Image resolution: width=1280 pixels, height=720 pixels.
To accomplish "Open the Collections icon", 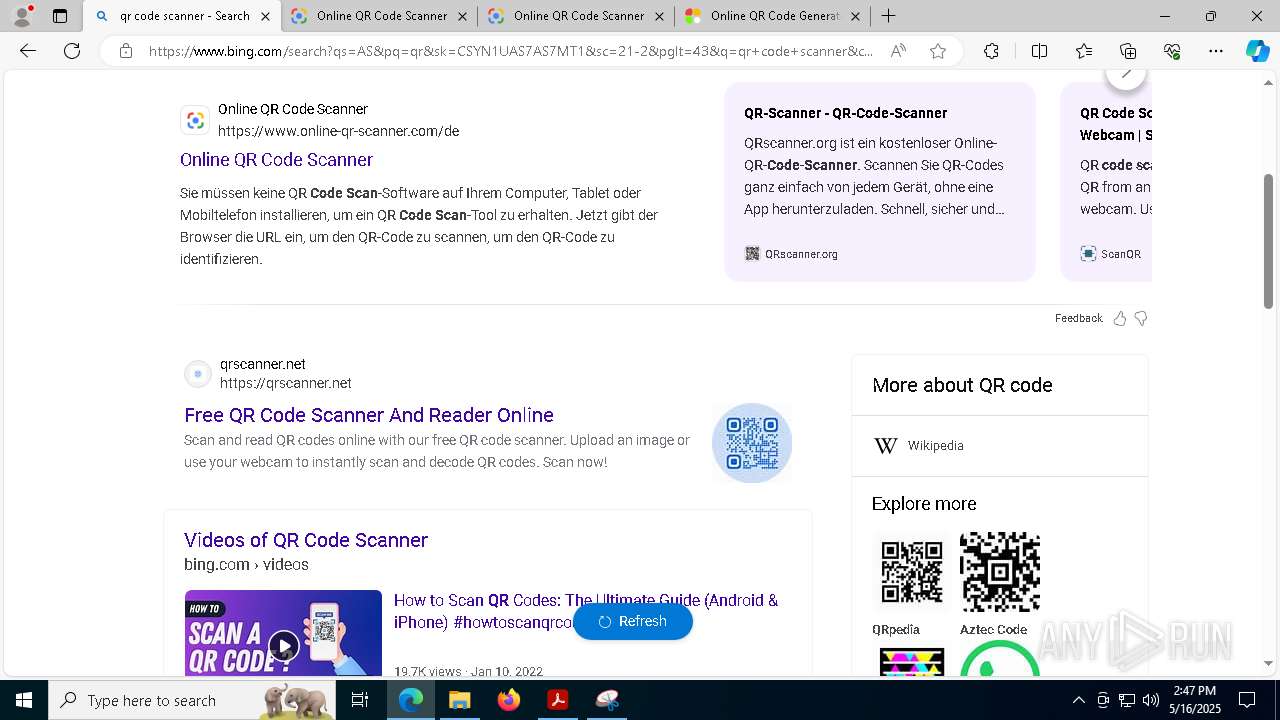I will (1128, 51).
